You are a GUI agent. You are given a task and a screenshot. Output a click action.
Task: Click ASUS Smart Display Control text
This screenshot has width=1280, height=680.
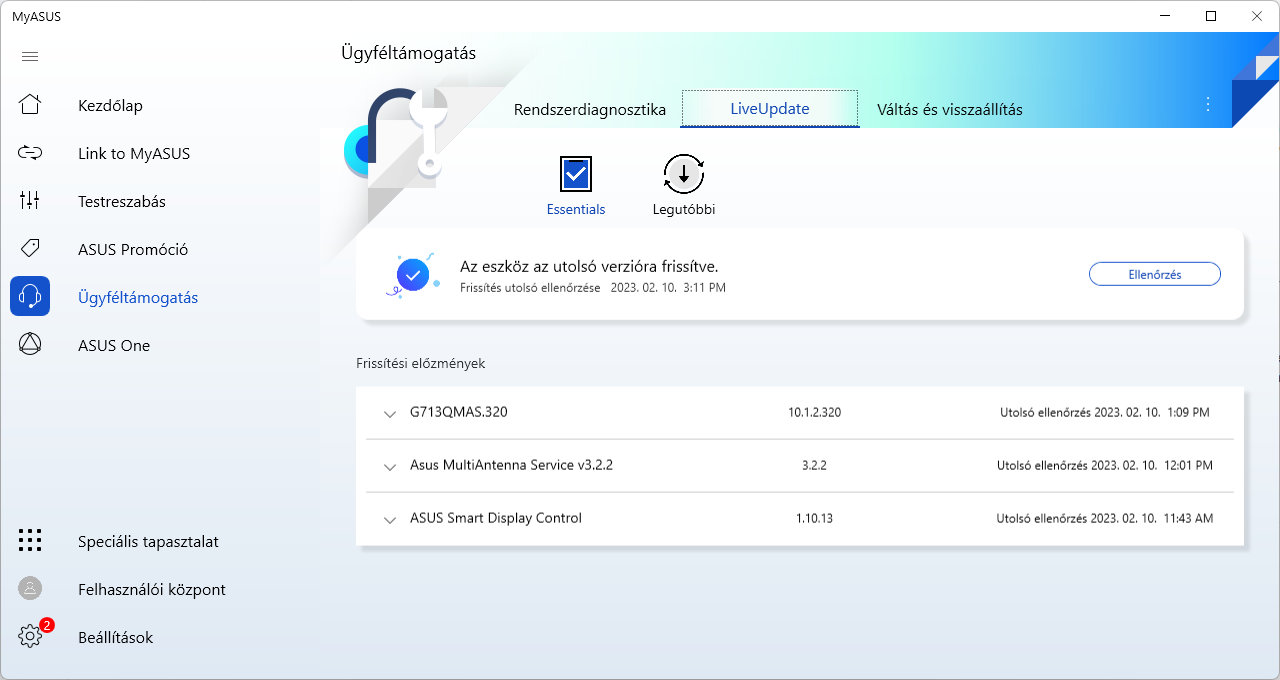(x=496, y=518)
